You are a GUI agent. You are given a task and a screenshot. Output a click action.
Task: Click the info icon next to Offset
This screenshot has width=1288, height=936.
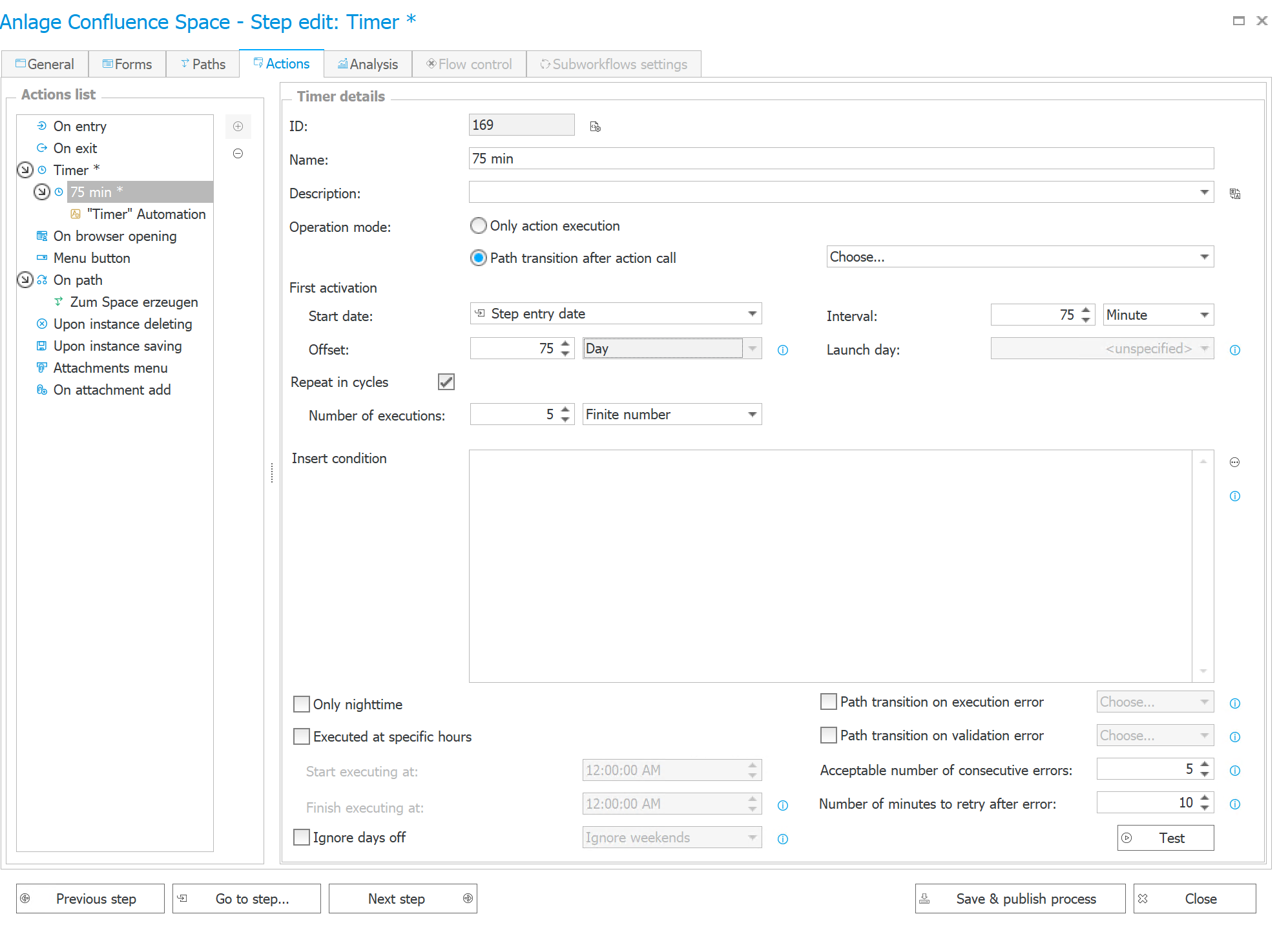(782, 350)
